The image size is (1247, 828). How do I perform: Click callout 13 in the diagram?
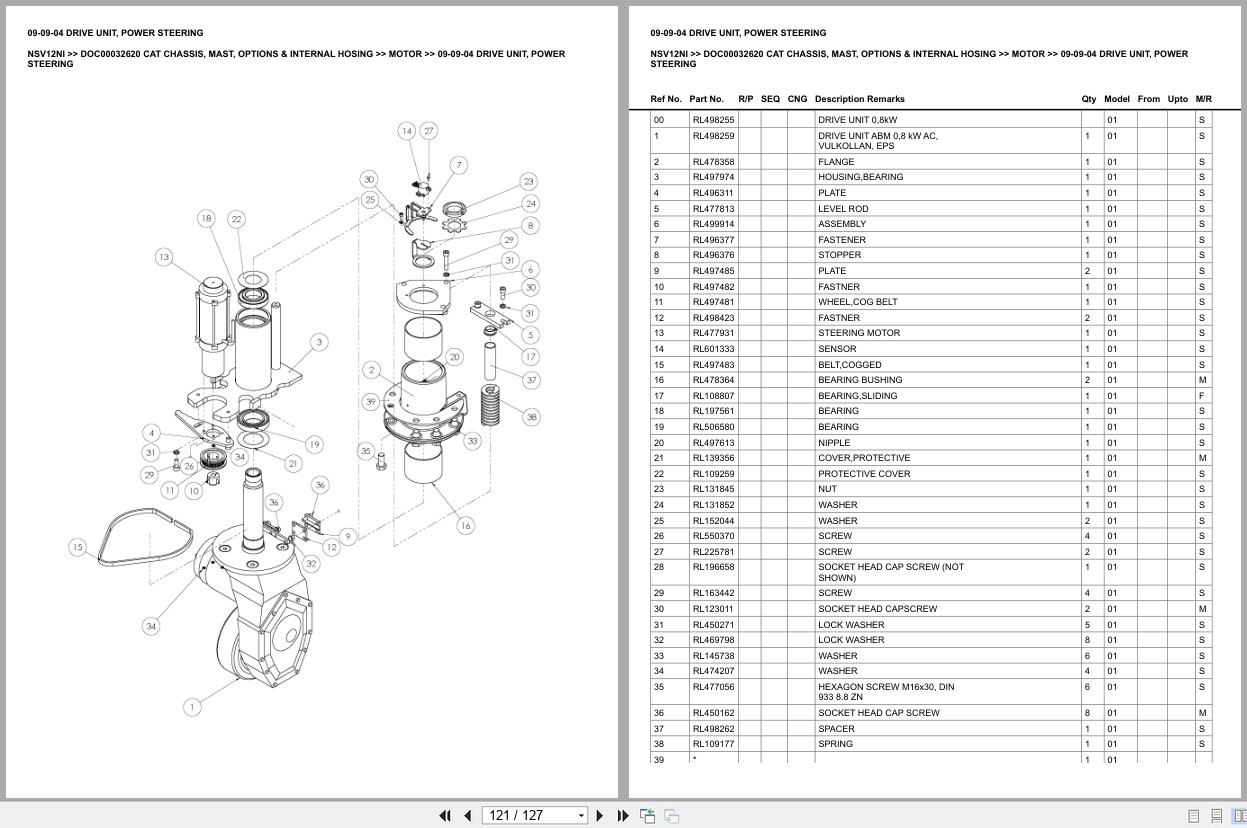coord(163,257)
